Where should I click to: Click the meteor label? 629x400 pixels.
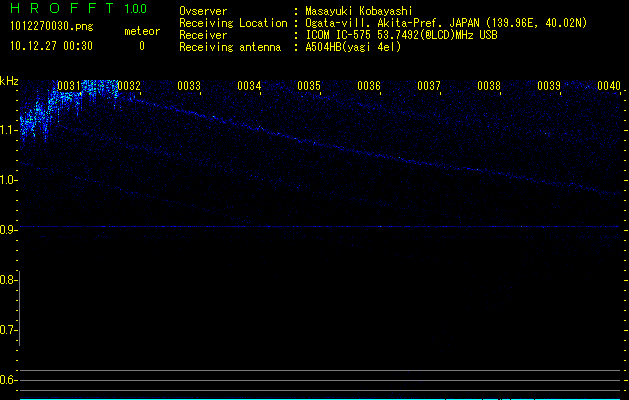pyautogui.click(x=142, y=31)
